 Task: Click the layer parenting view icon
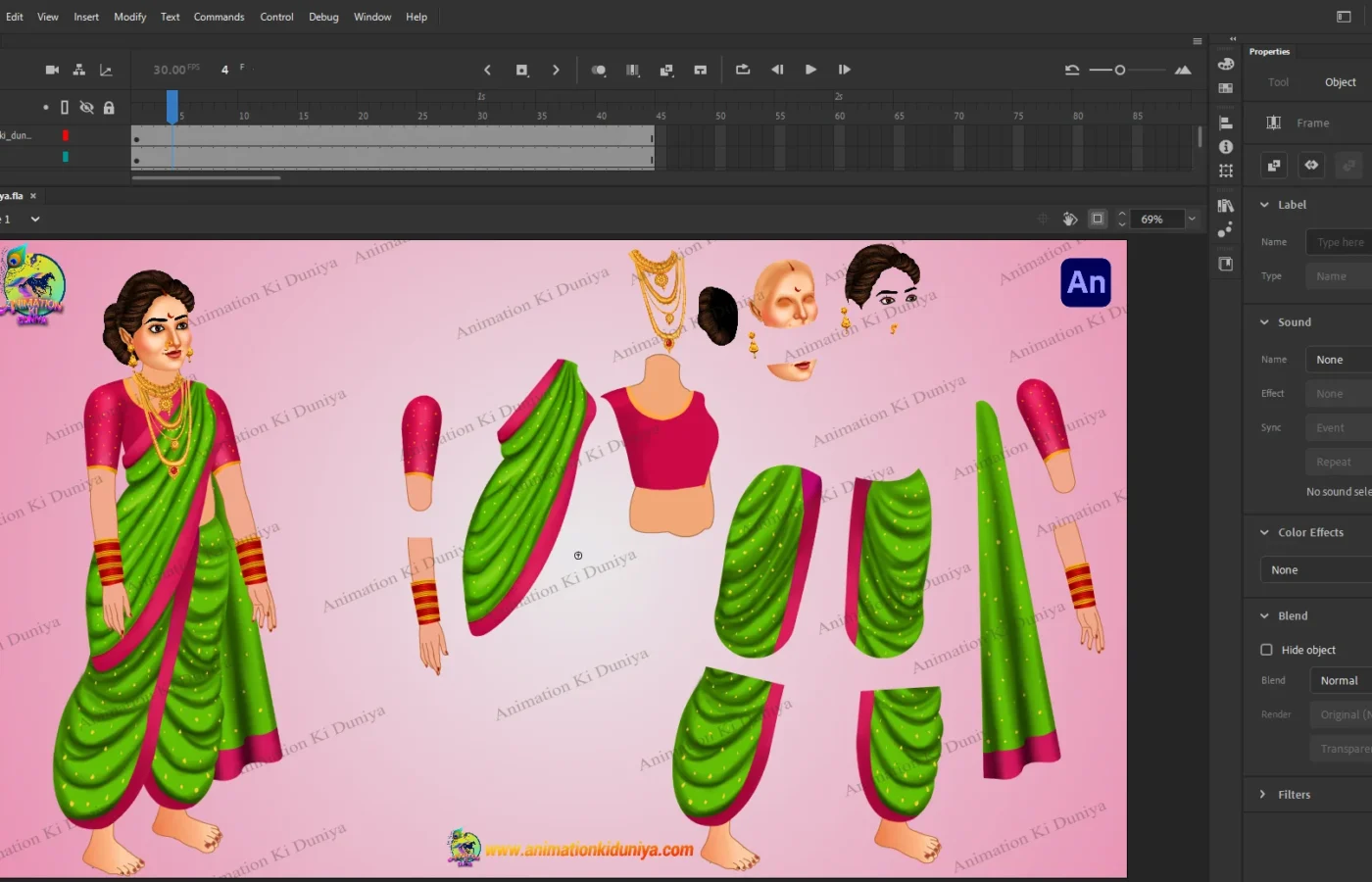tap(79, 70)
